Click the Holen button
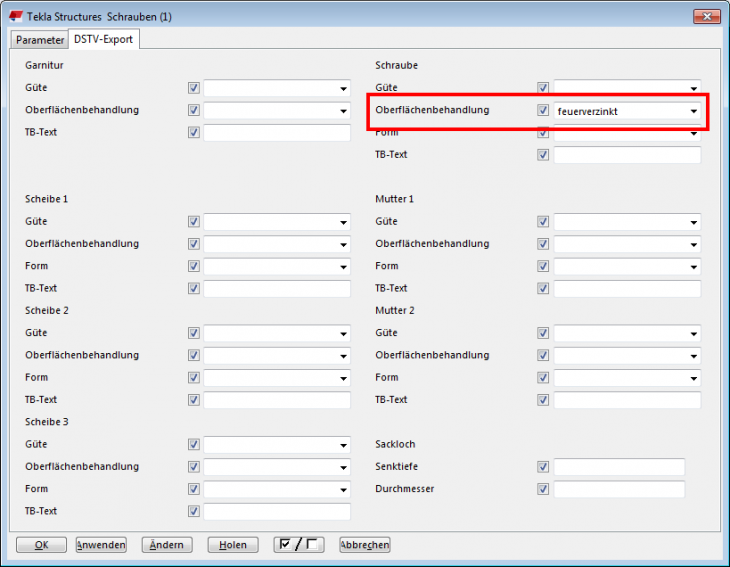Viewport: 730px width, 567px height. click(x=232, y=545)
